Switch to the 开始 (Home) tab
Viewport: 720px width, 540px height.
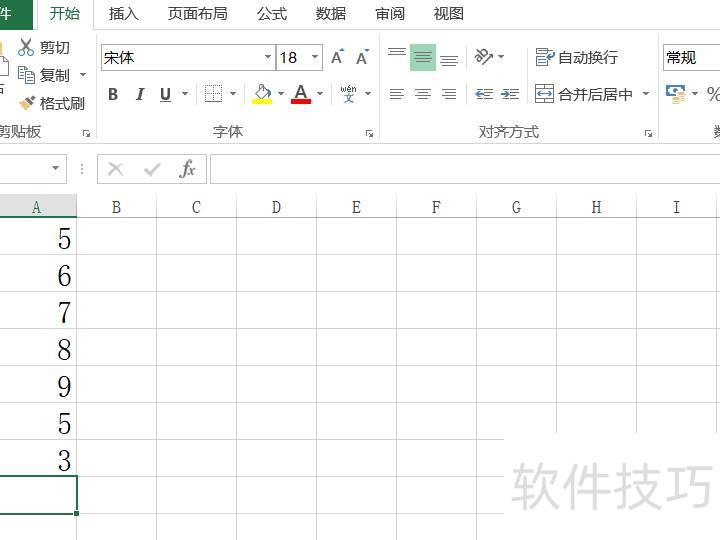64,14
